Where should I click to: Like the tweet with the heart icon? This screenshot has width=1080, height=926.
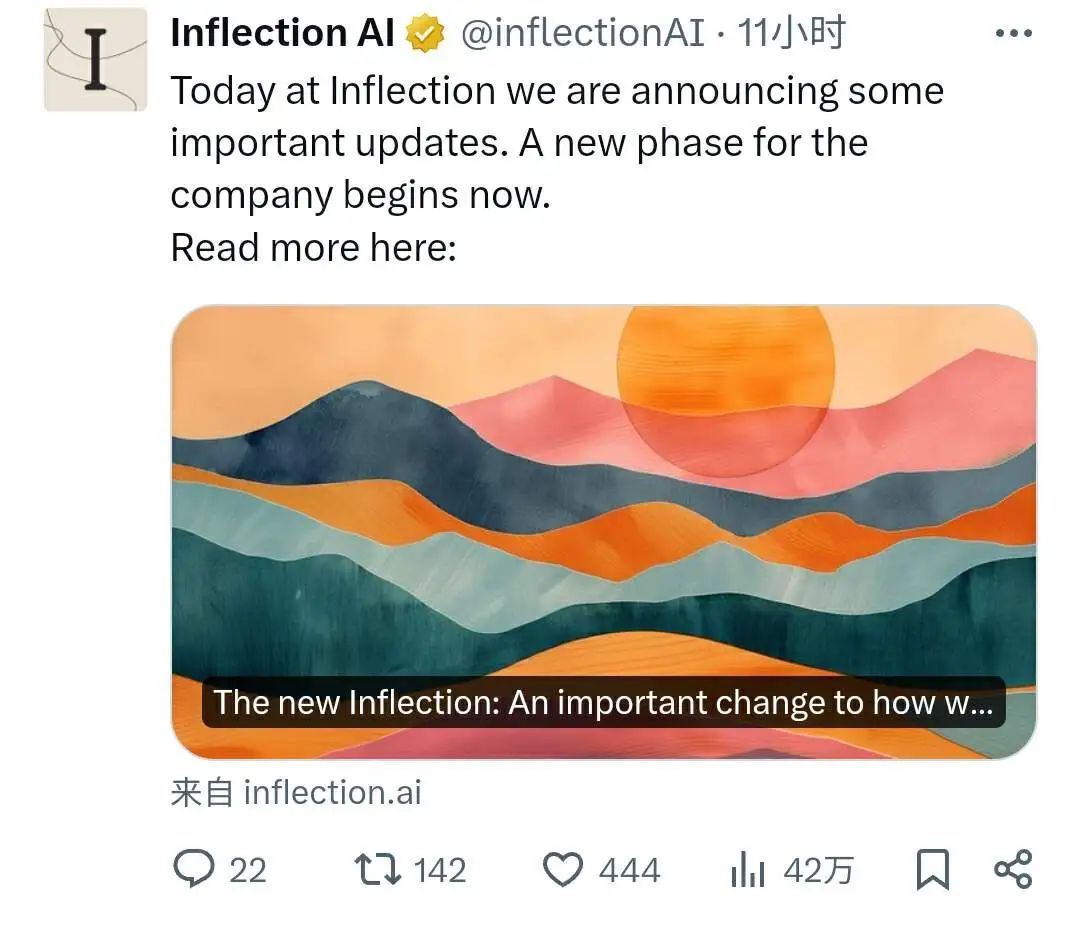tap(562, 869)
